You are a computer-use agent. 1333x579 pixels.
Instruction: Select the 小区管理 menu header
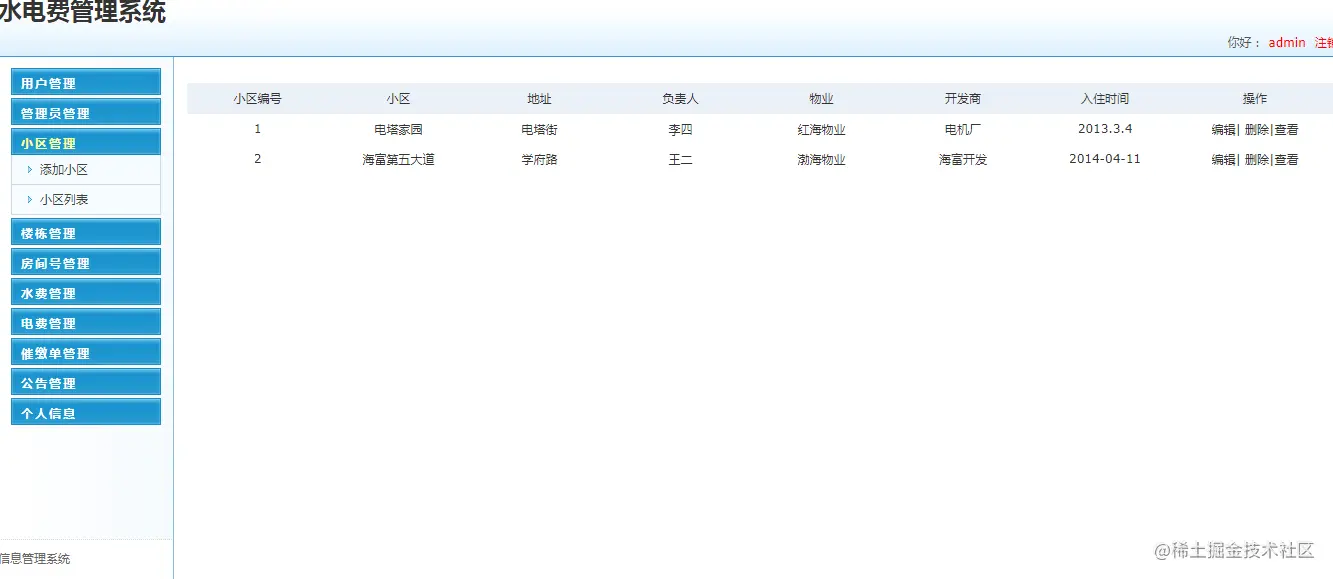point(85,141)
